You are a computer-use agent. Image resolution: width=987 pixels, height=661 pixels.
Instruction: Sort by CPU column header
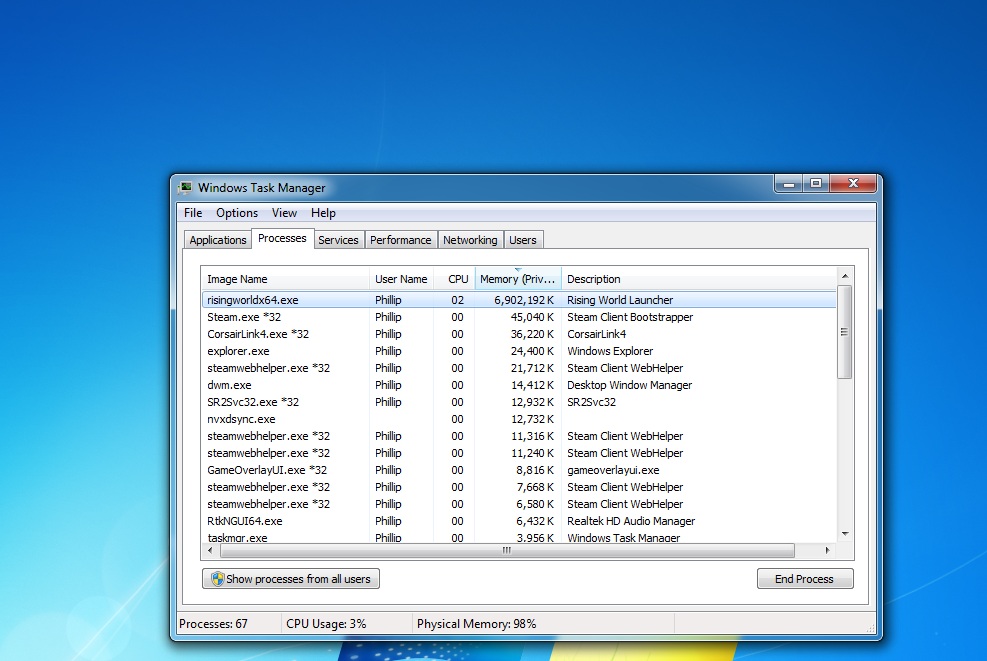pyautogui.click(x=457, y=279)
